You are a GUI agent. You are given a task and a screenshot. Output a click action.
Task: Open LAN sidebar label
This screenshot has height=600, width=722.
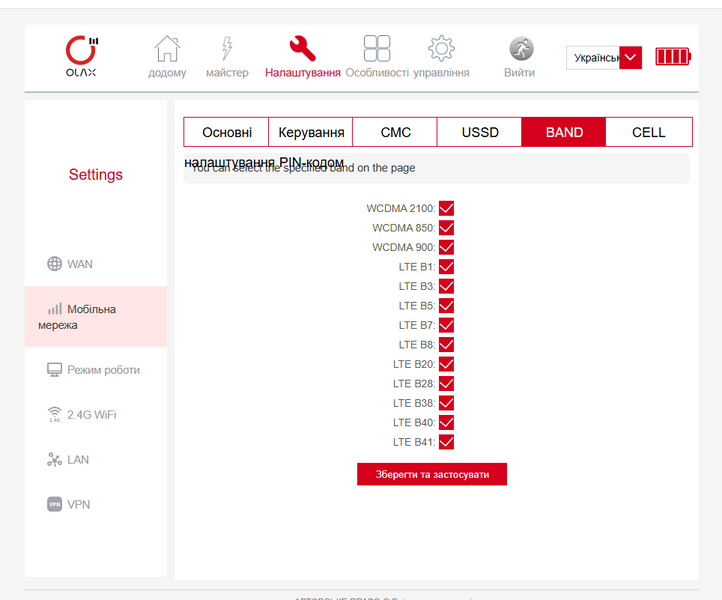pos(78,460)
